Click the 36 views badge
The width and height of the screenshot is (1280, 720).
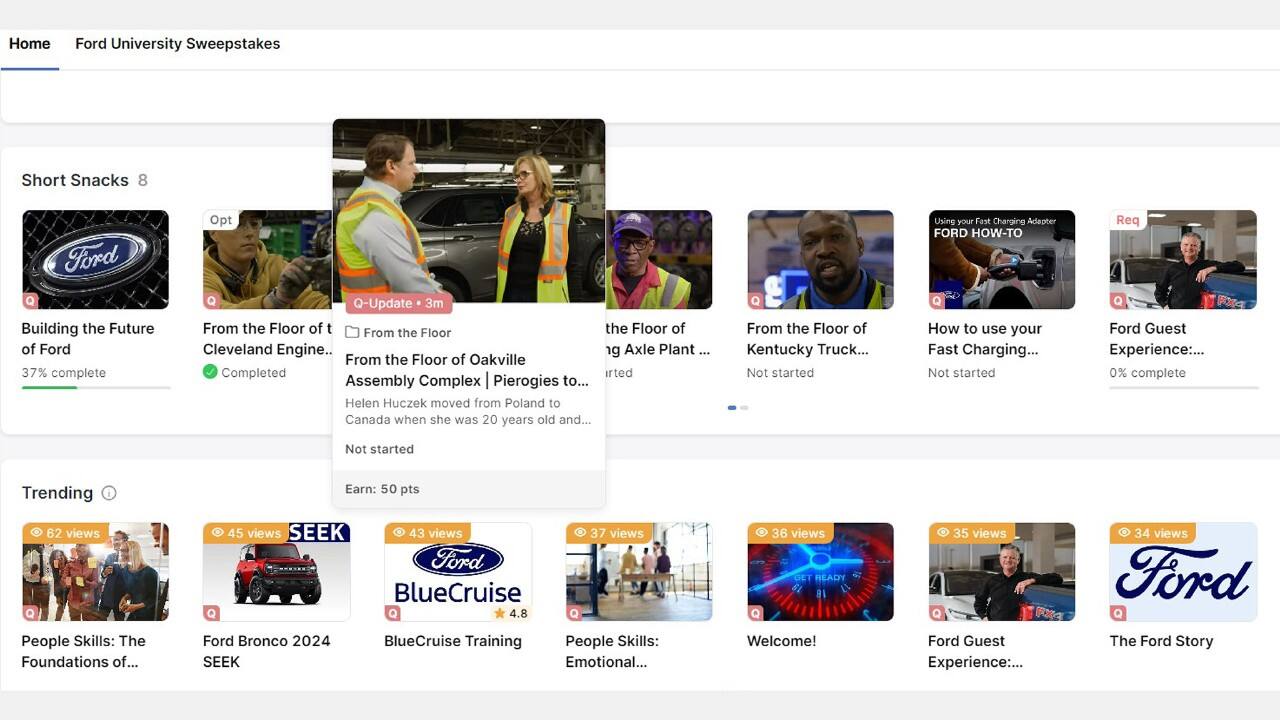tap(790, 533)
